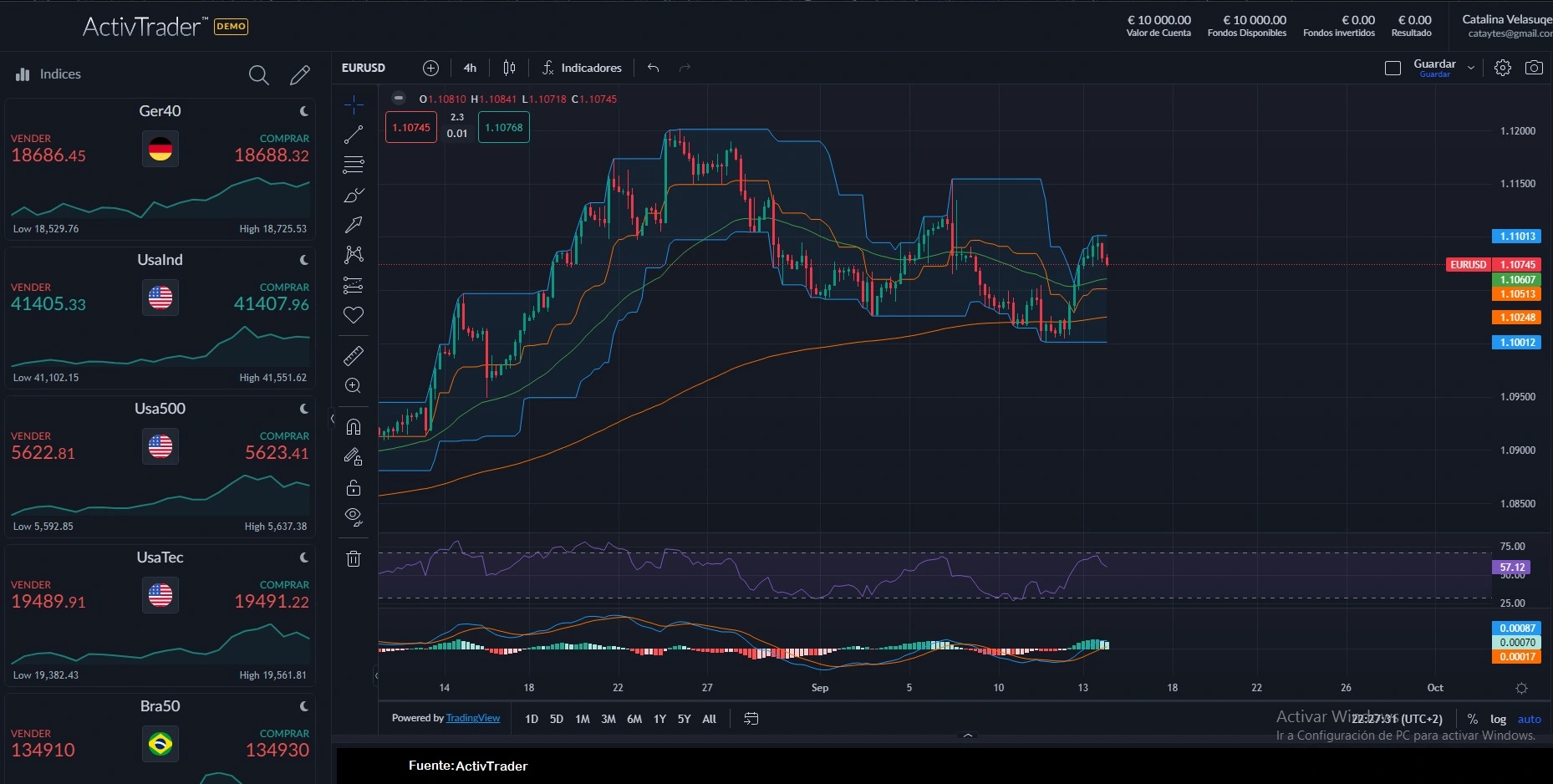Open the Guardar dropdown arrow
Screen dimensions: 1553x784
(x=1471, y=68)
